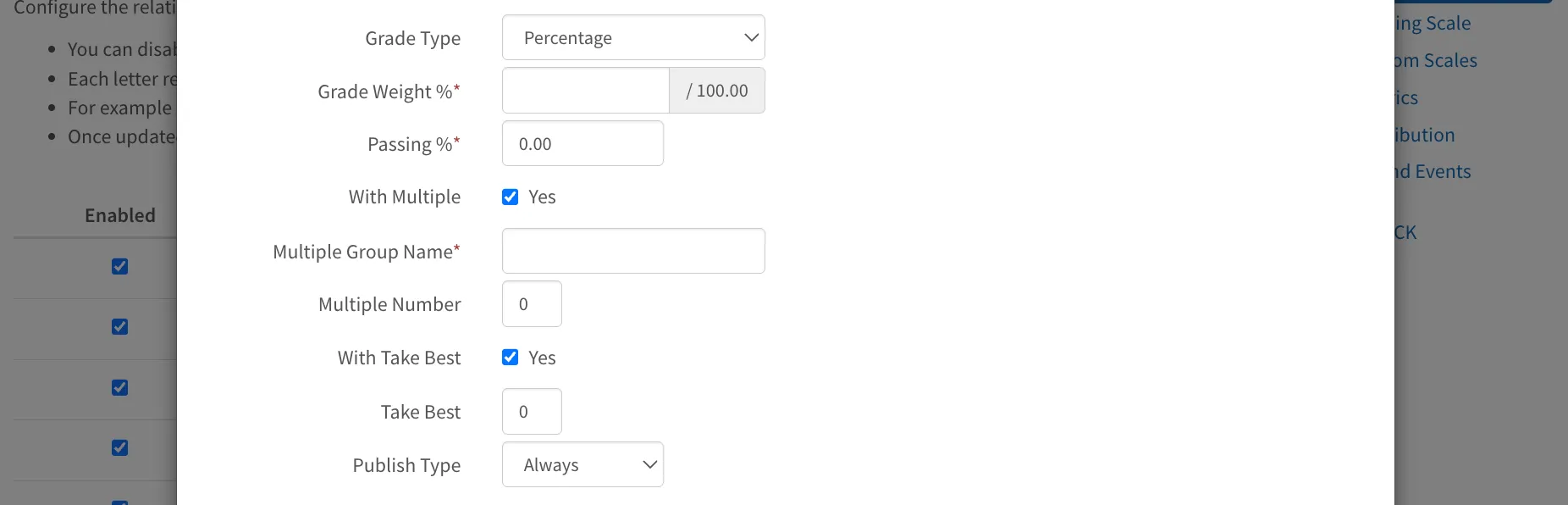Uncheck the With Take Best checkbox

point(510,357)
